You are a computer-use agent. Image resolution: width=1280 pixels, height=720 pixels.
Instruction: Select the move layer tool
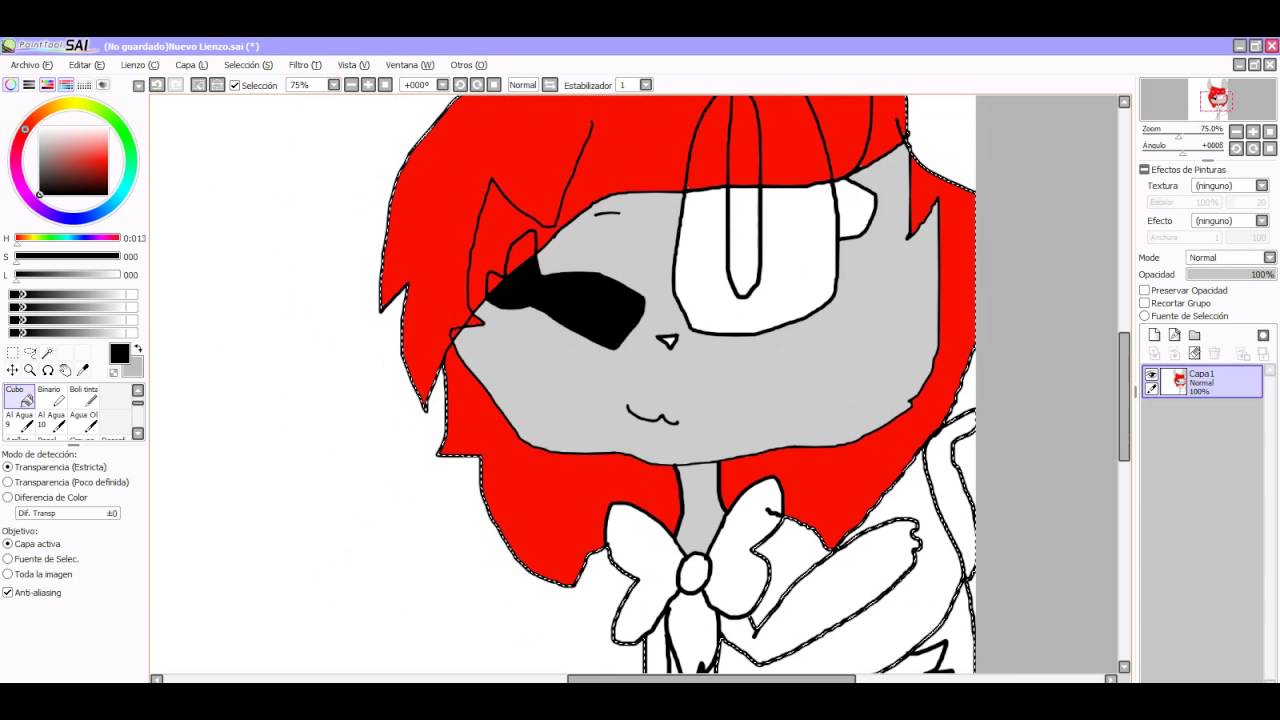coord(13,370)
